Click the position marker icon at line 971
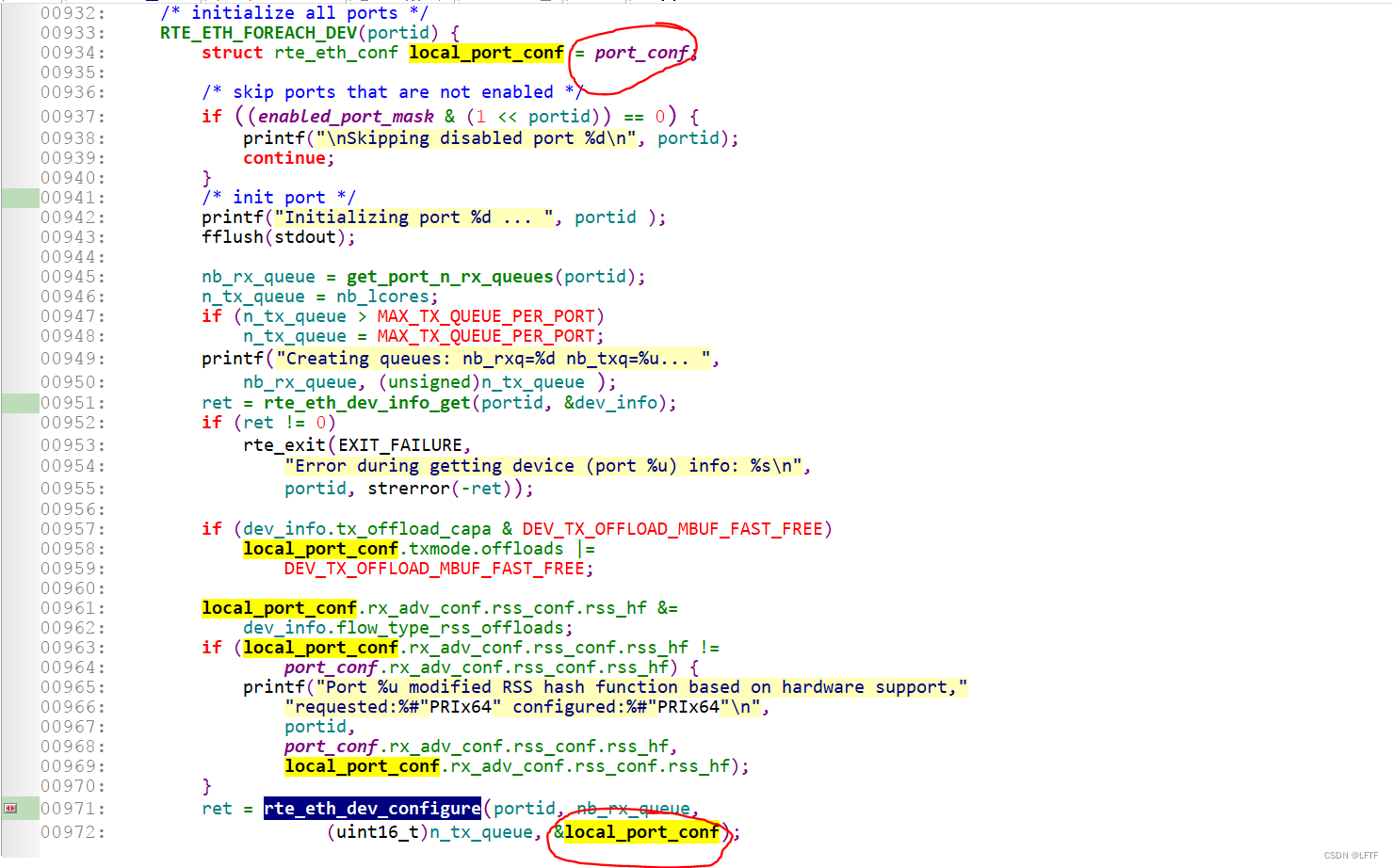This screenshot has width=1393, height=868. click(11, 808)
